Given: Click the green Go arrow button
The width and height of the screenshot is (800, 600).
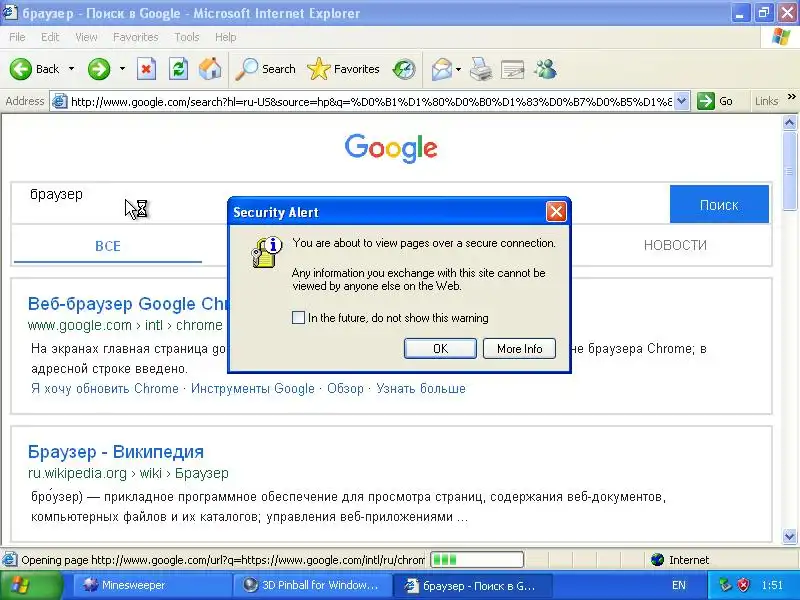Looking at the screenshot, I should click(x=706, y=101).
